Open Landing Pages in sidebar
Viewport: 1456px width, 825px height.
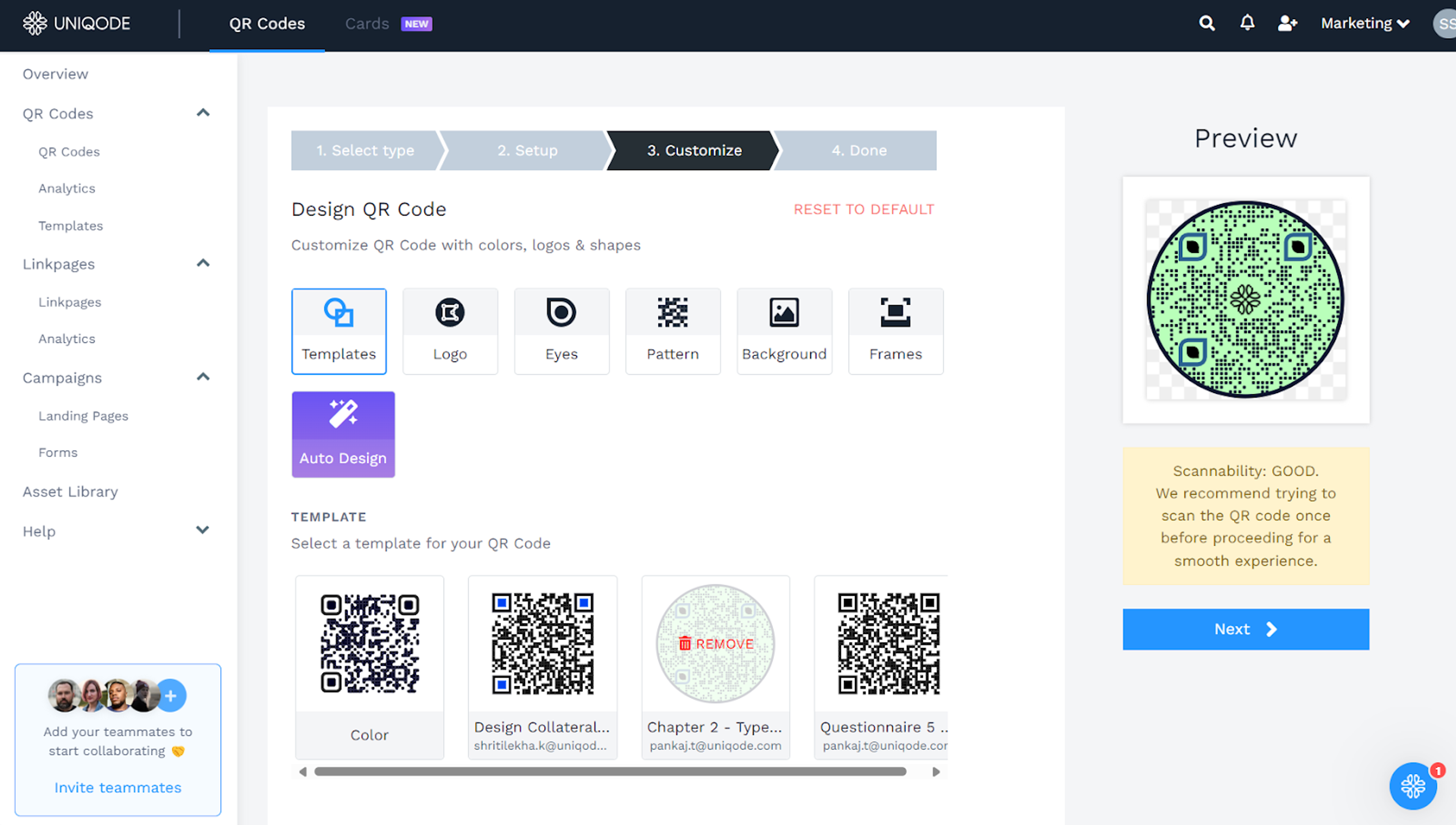pyautogui.click(x=83, y=416)
